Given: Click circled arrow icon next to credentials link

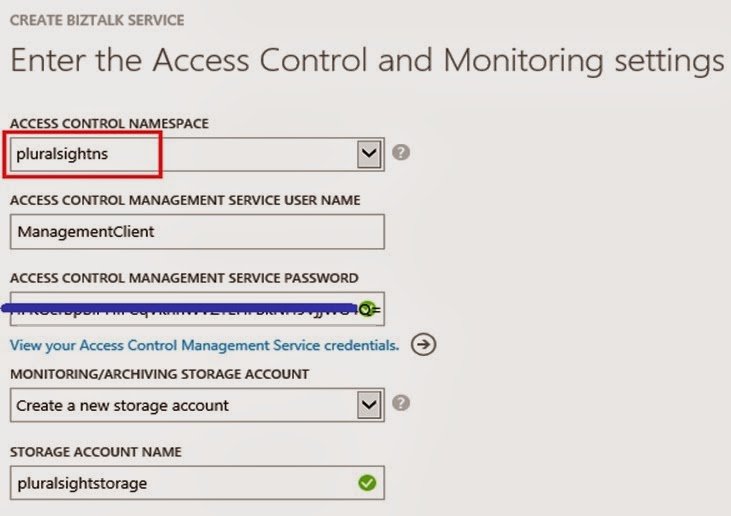Looking at the screenshot, I should tap(424, 345).
